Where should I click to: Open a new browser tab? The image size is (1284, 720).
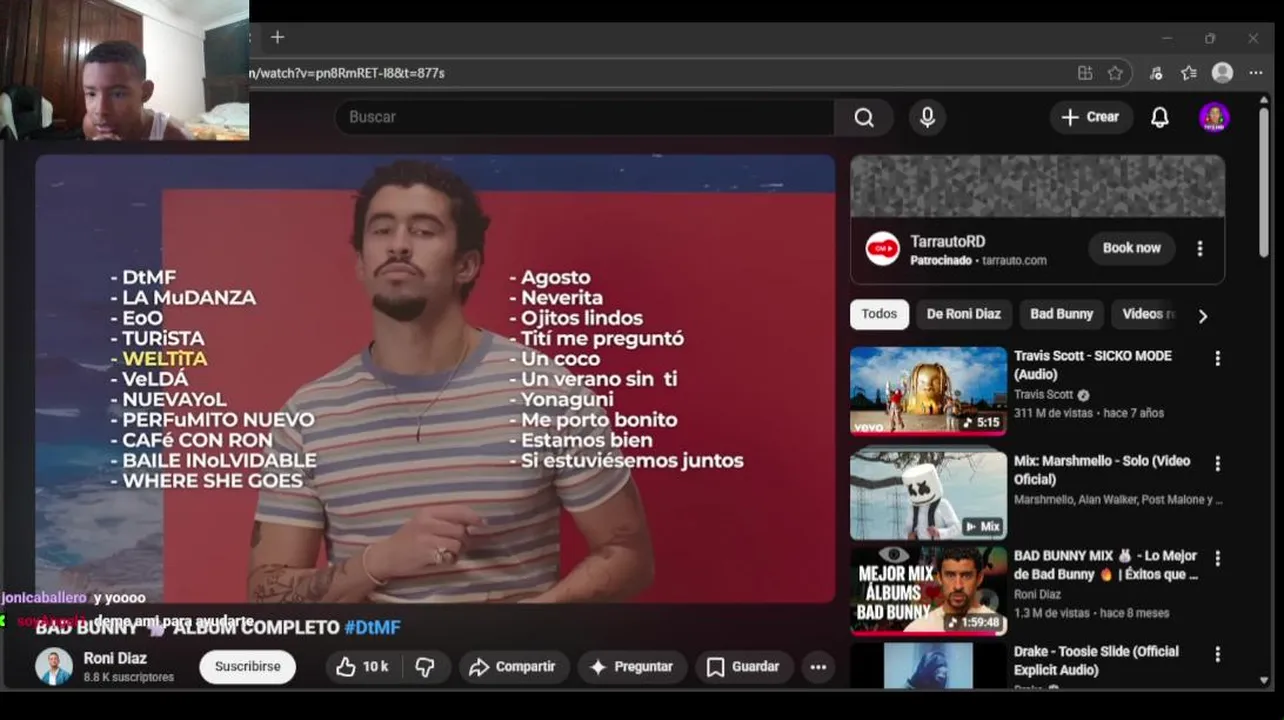point(277,38)
